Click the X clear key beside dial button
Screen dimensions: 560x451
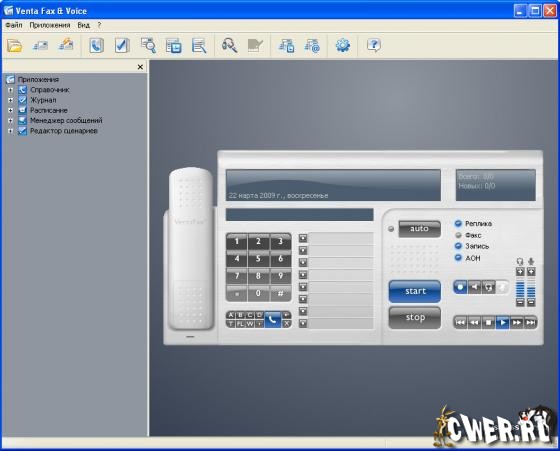[286, 324]
